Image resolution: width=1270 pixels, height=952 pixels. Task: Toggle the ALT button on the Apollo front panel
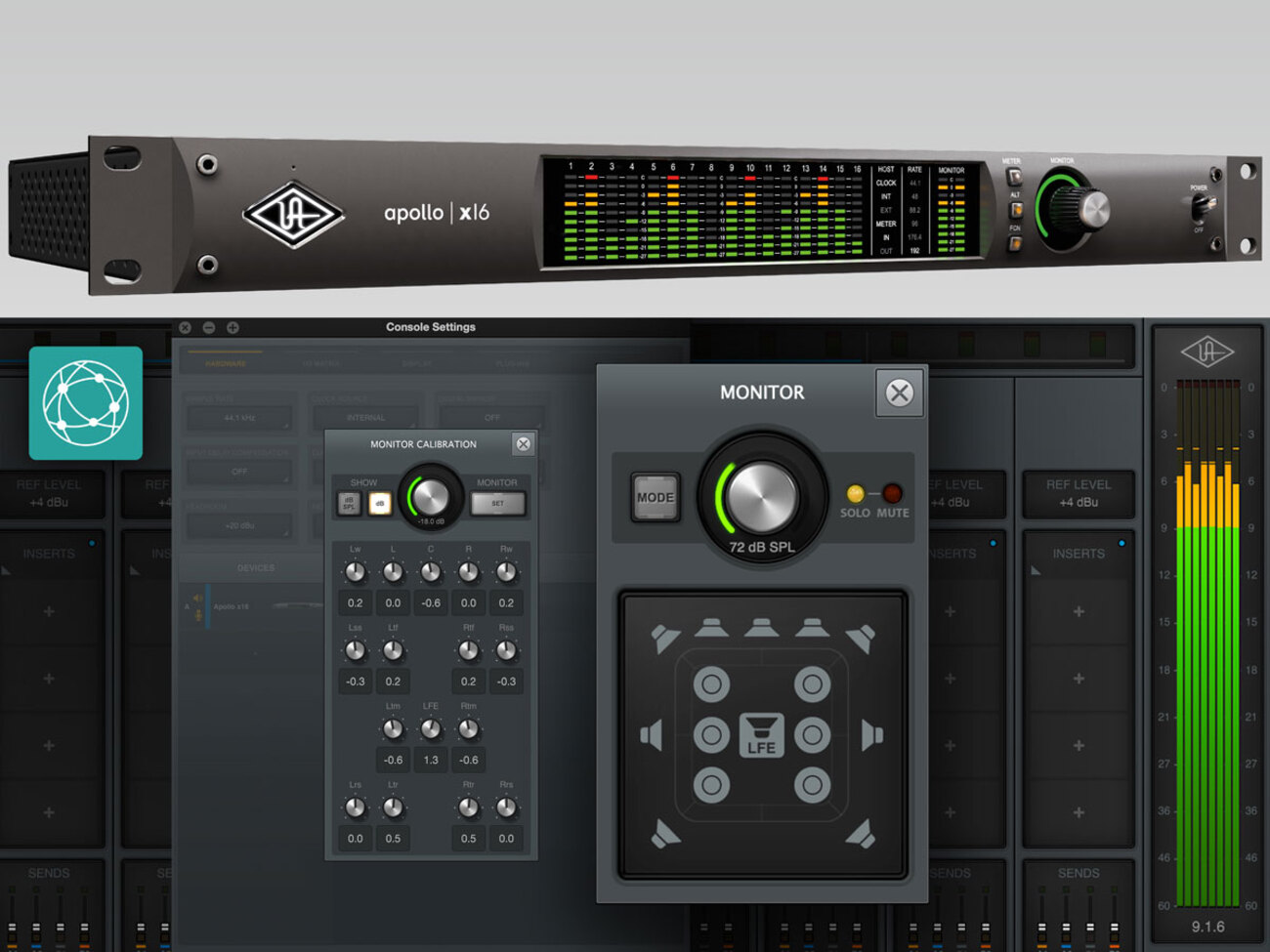(x=1015, y=210)
